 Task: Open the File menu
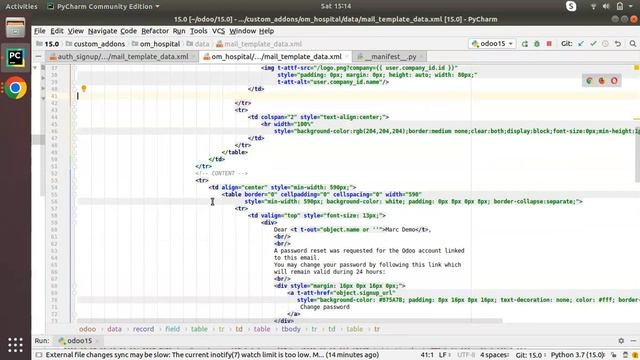coord(40,31)
